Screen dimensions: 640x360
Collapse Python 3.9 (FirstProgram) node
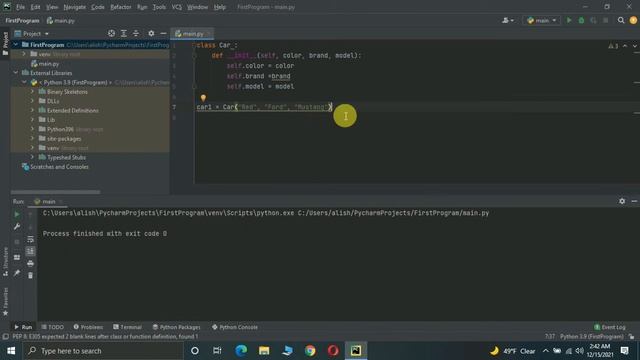click(24, 82)
